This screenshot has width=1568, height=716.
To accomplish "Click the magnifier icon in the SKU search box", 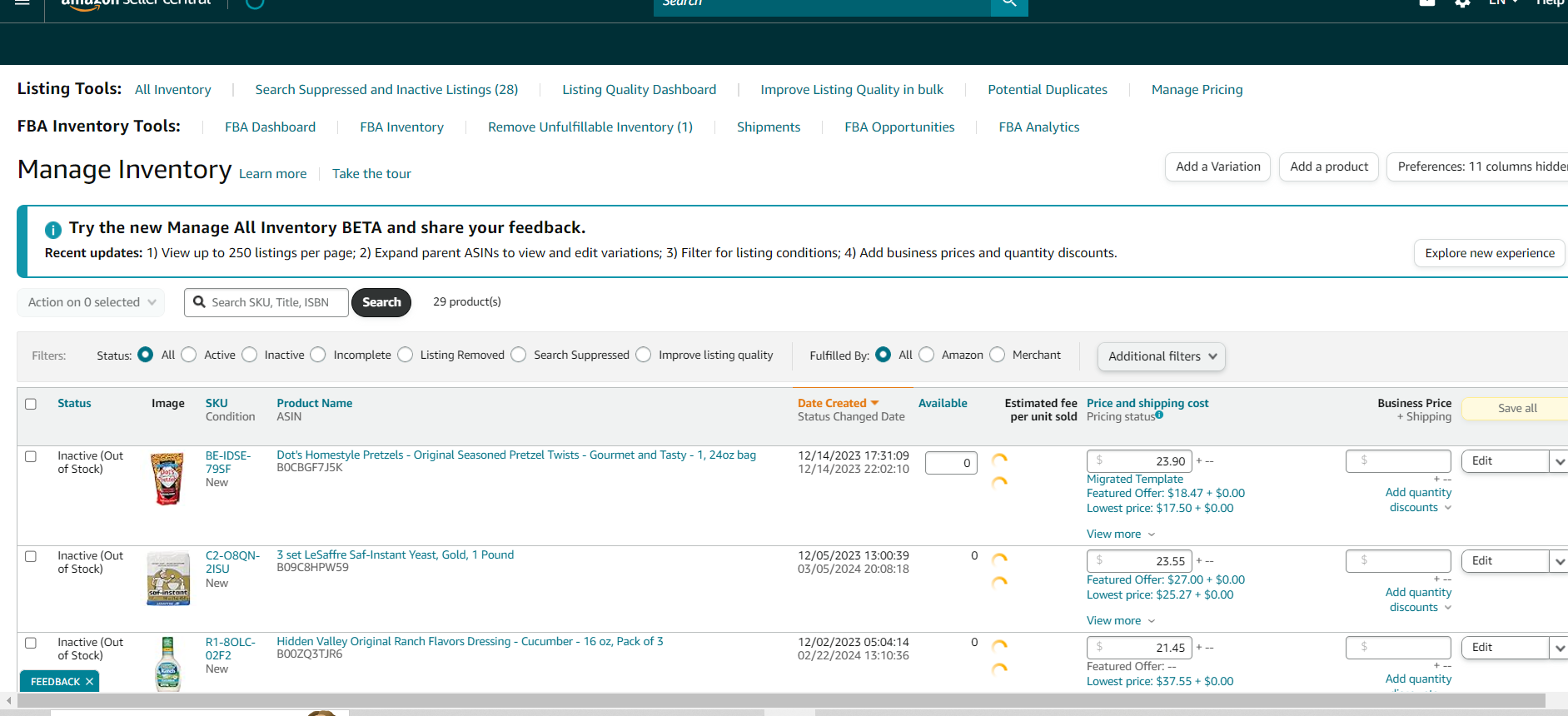I will [199, 302].
